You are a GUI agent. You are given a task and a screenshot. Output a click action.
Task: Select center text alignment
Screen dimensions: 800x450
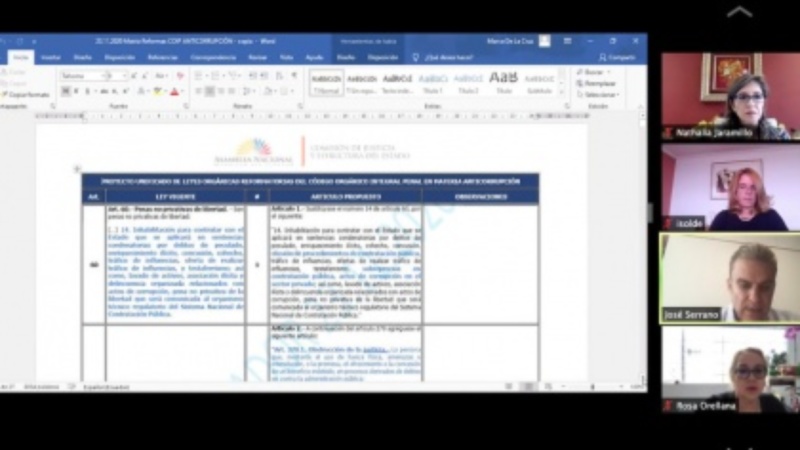[209, 92]
